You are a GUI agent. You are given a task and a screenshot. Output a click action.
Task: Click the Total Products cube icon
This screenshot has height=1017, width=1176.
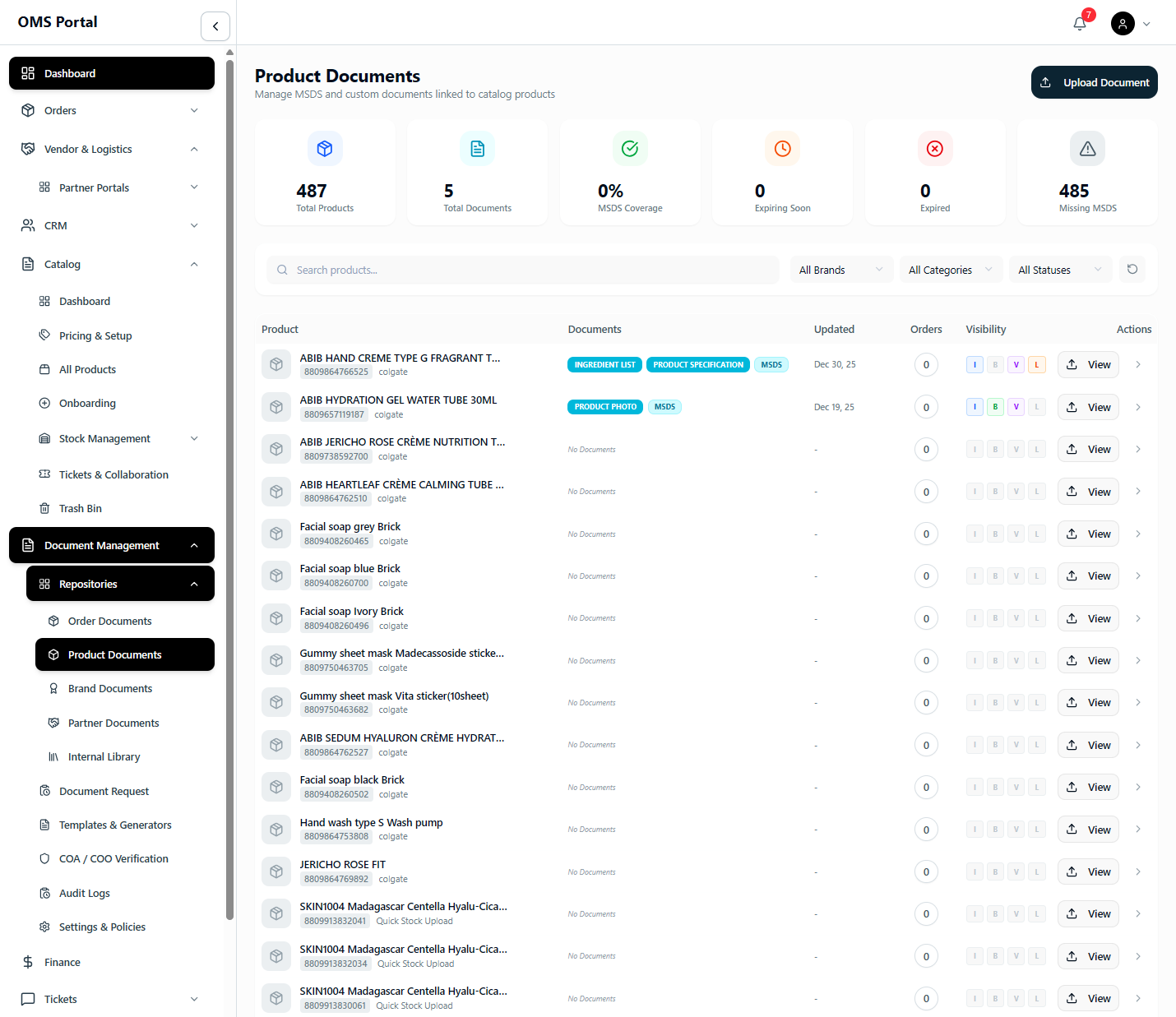tap(325, 149)
